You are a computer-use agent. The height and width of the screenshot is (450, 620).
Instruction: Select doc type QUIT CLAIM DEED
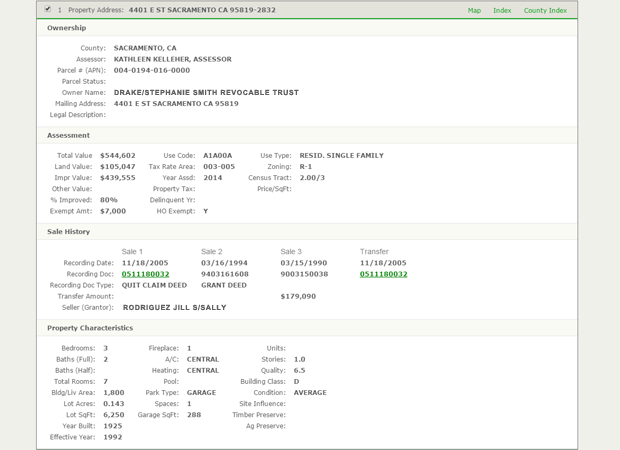pos(154,285)
